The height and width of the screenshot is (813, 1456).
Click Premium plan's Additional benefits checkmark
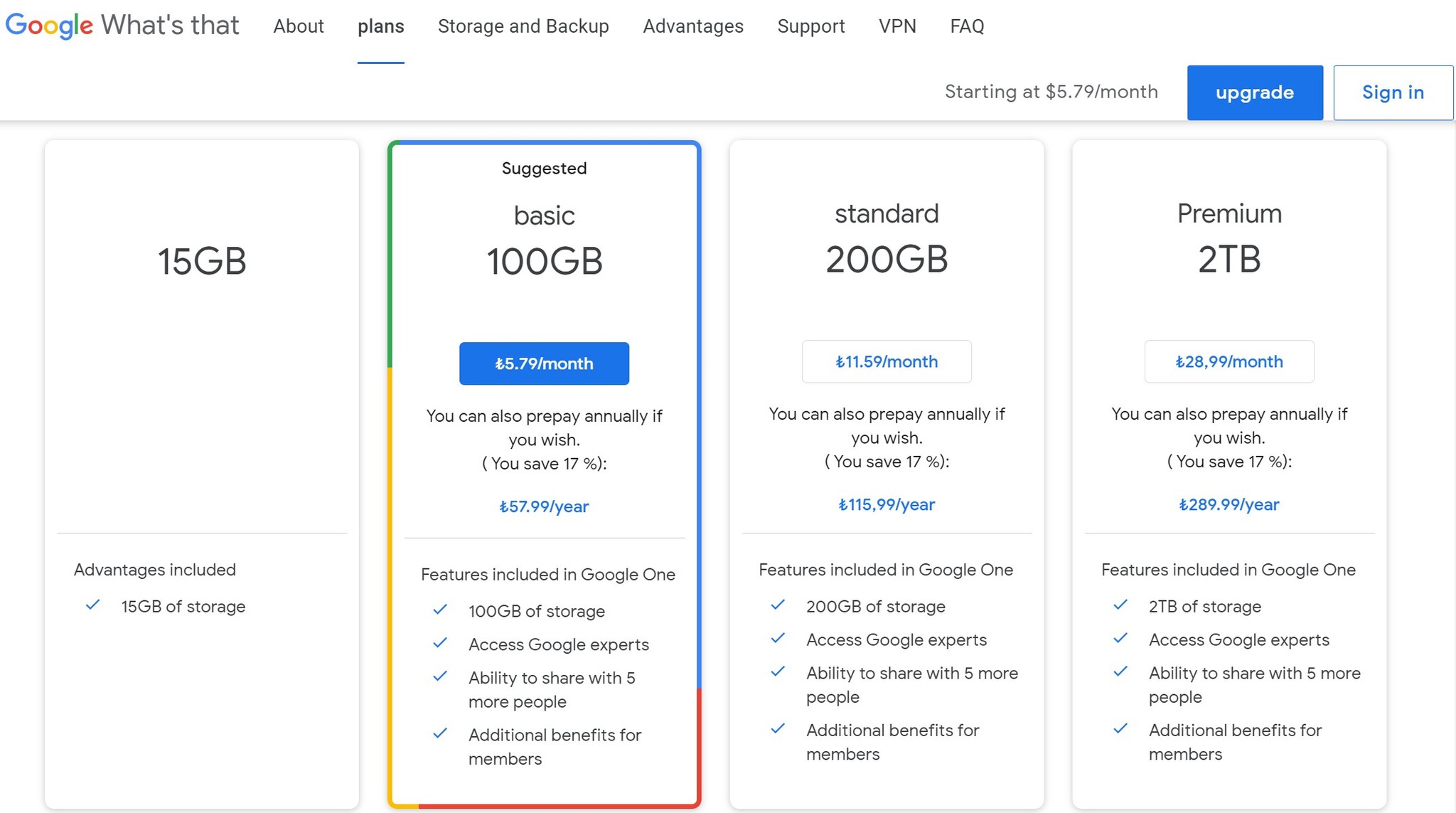[x=1120, y=728]
